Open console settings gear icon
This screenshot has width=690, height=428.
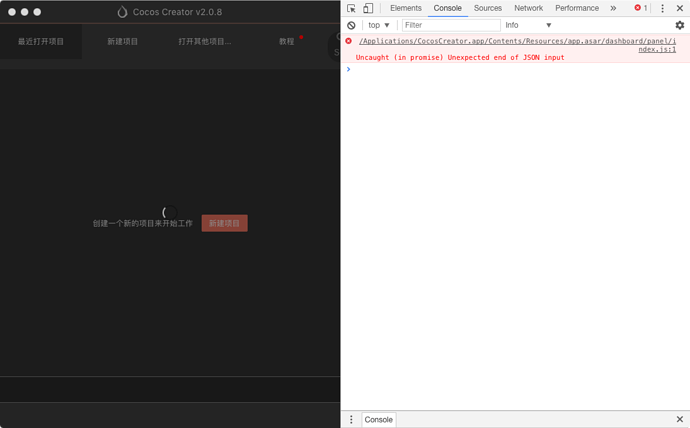[x=679, y=25]
